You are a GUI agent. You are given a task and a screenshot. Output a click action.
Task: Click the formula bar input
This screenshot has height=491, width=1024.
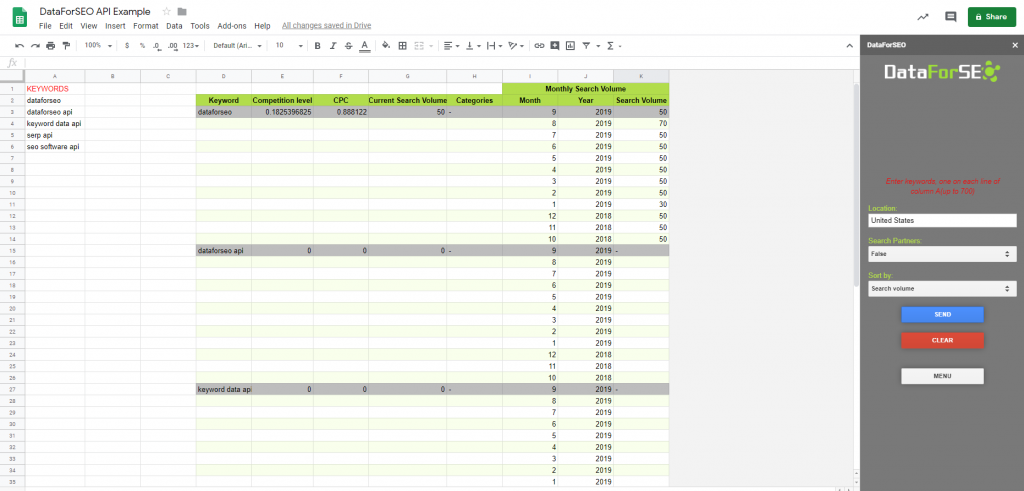441,63
